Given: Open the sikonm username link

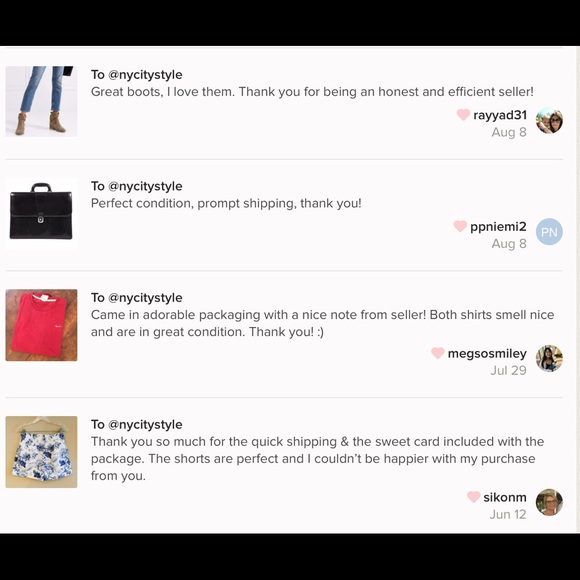Looking at the screenshot, I should pyautogui.click(x=505, y=497).
